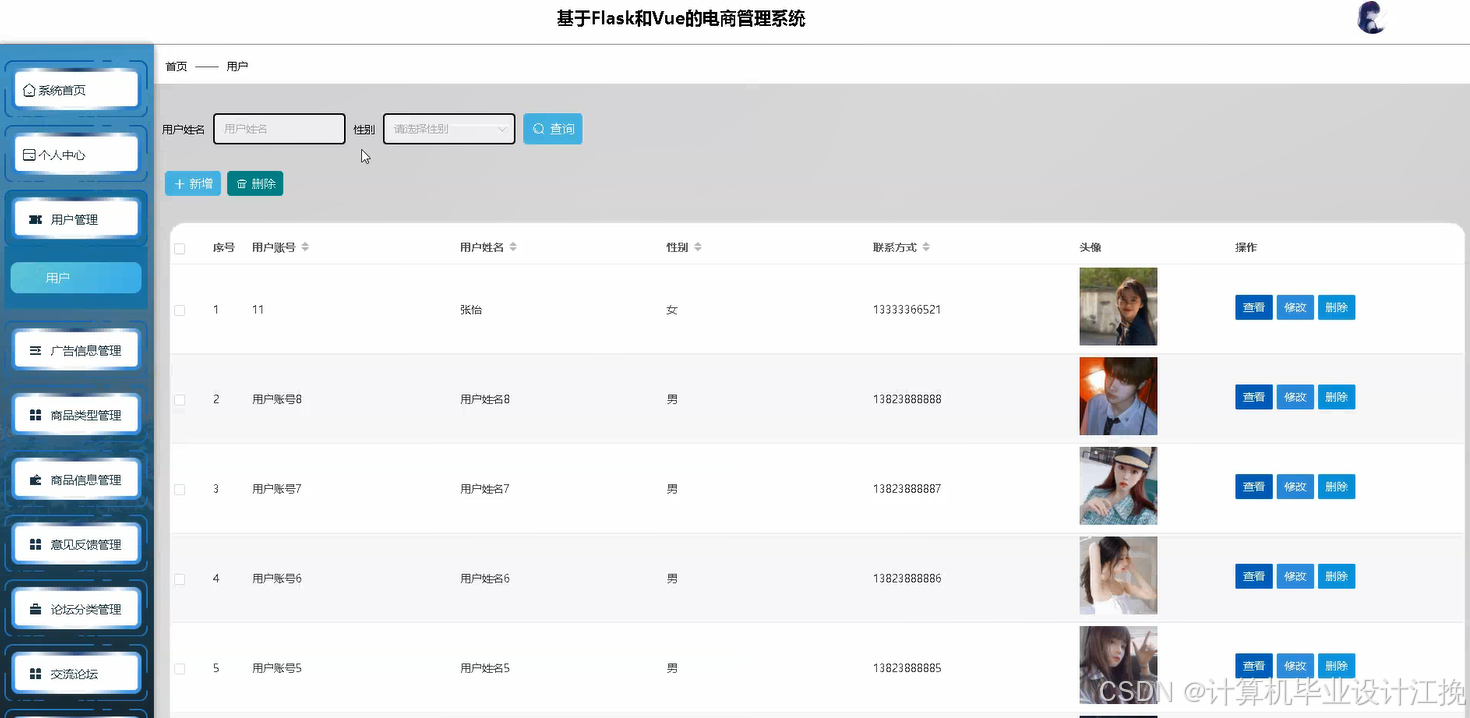The width and height of the screenshot is (1470, 718).
Task: Check the row checkbox for 用户账号5
Action: point(180,668)
